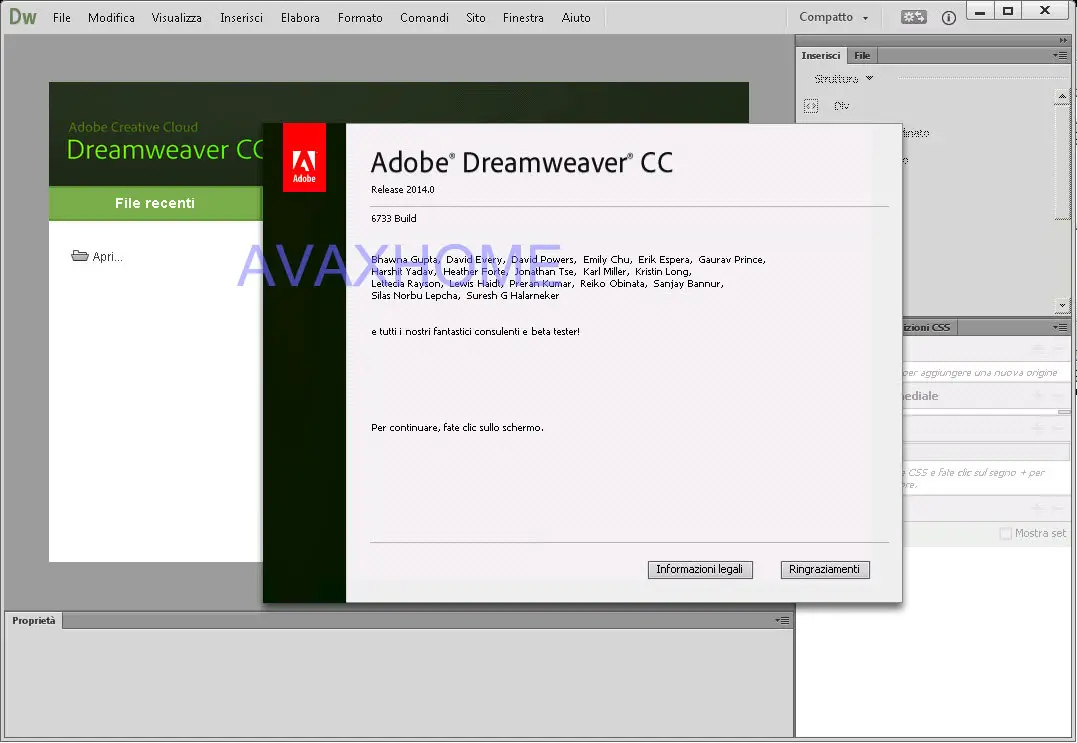The width and height of the screenshot is (1077, 743).
Task: Click Apri... on the welcome screen
Action: [98, 256]
